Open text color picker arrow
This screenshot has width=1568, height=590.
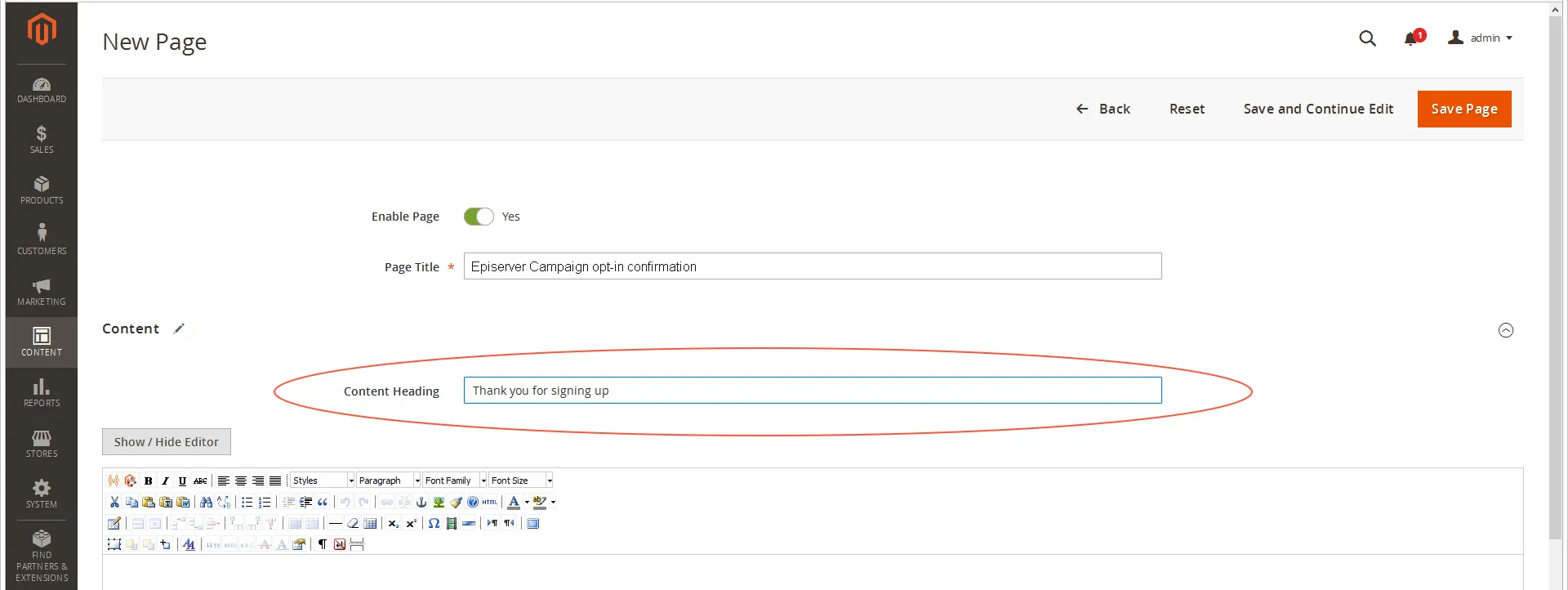coord(527,502)
